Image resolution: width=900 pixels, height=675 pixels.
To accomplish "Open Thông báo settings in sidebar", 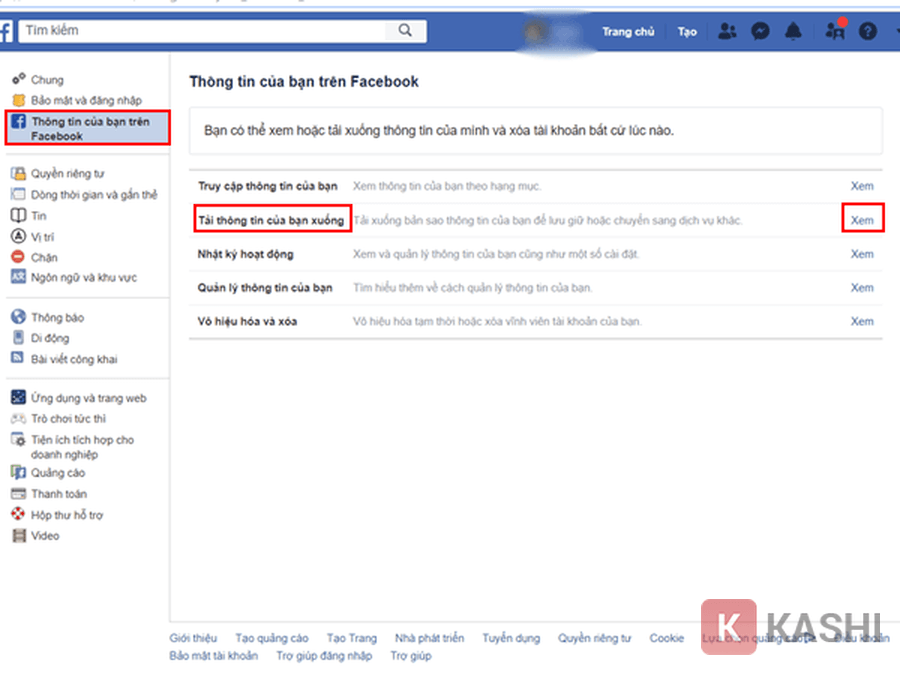I will [58, 318].
